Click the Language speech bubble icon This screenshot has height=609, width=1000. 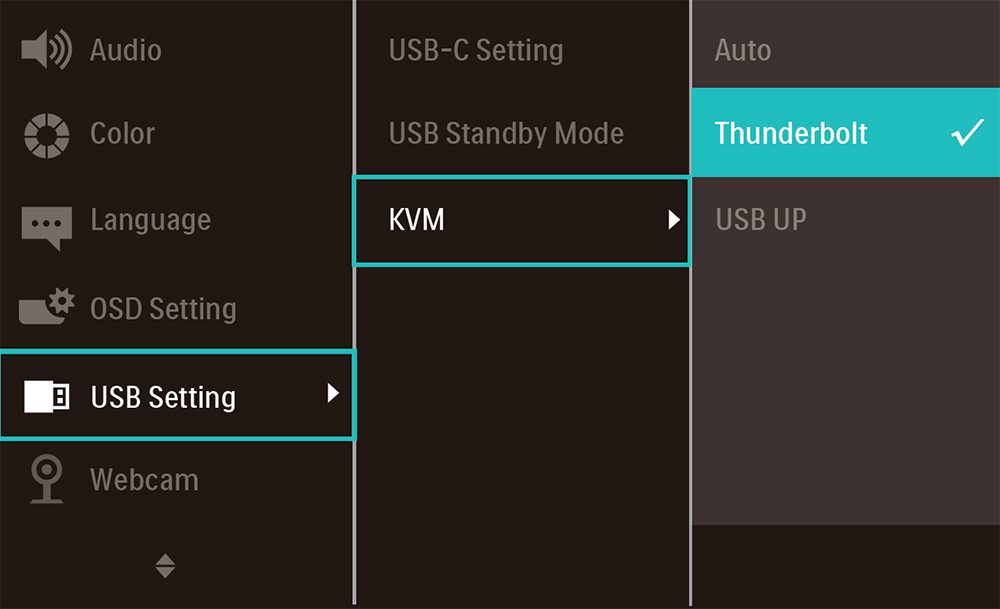tap(46, 228)
